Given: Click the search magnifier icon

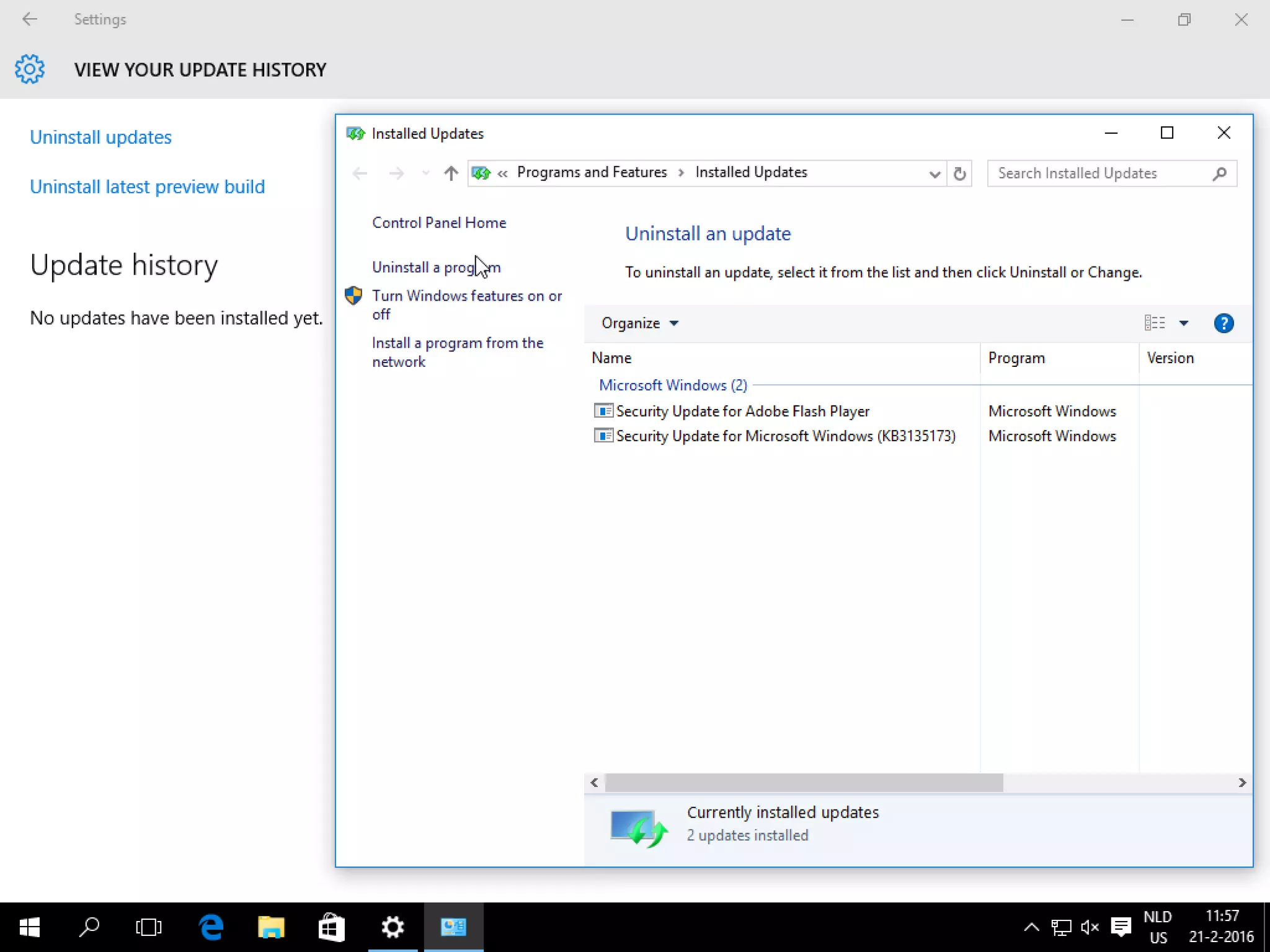Looking at the screenshot, I should coord(1219,174).
